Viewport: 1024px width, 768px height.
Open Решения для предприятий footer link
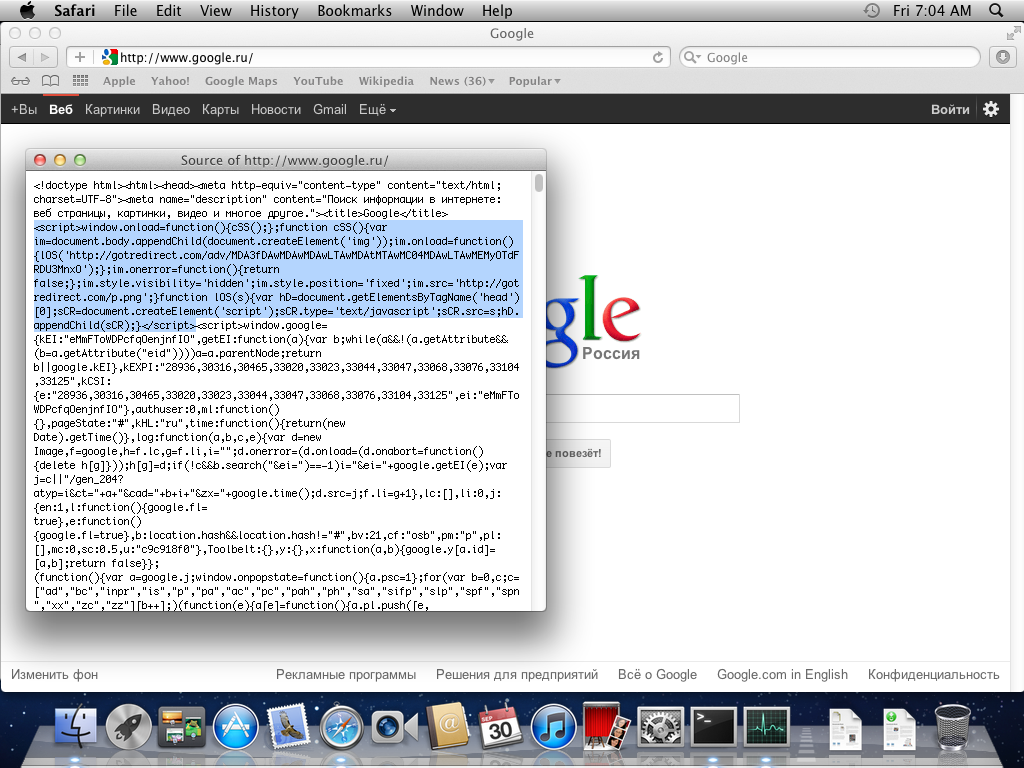517,675
